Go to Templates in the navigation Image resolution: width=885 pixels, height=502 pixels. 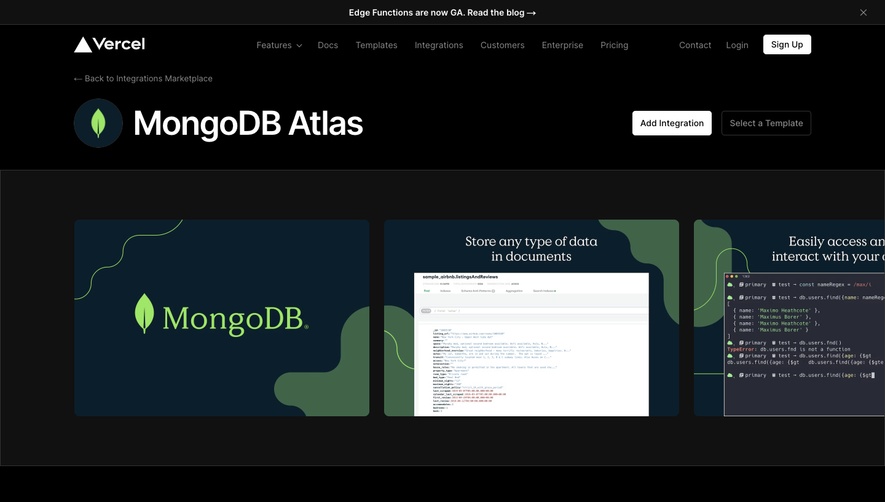click(x=376, y=45)
